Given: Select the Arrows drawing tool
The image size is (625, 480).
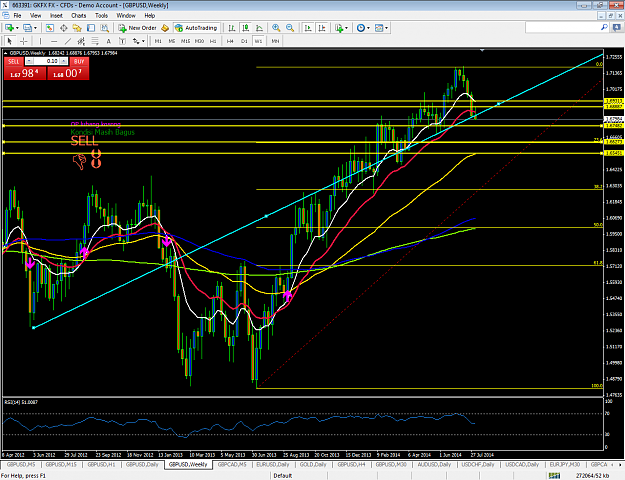Looking at the screenshot, I should point(136,41).
